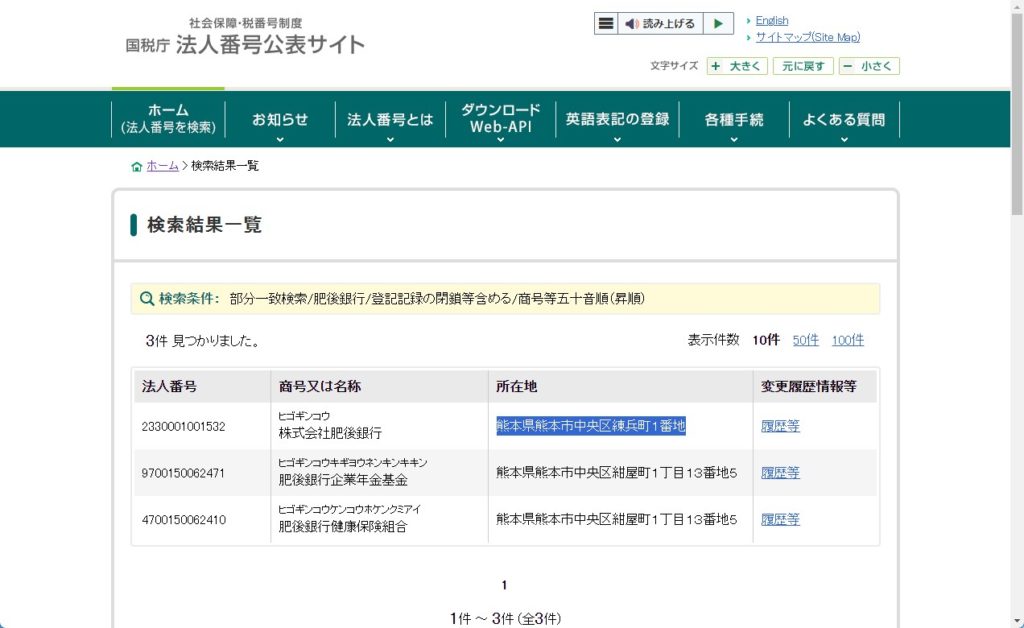Open 履歴等 link for 株式会社肥後銀行

tap(780, 426)
